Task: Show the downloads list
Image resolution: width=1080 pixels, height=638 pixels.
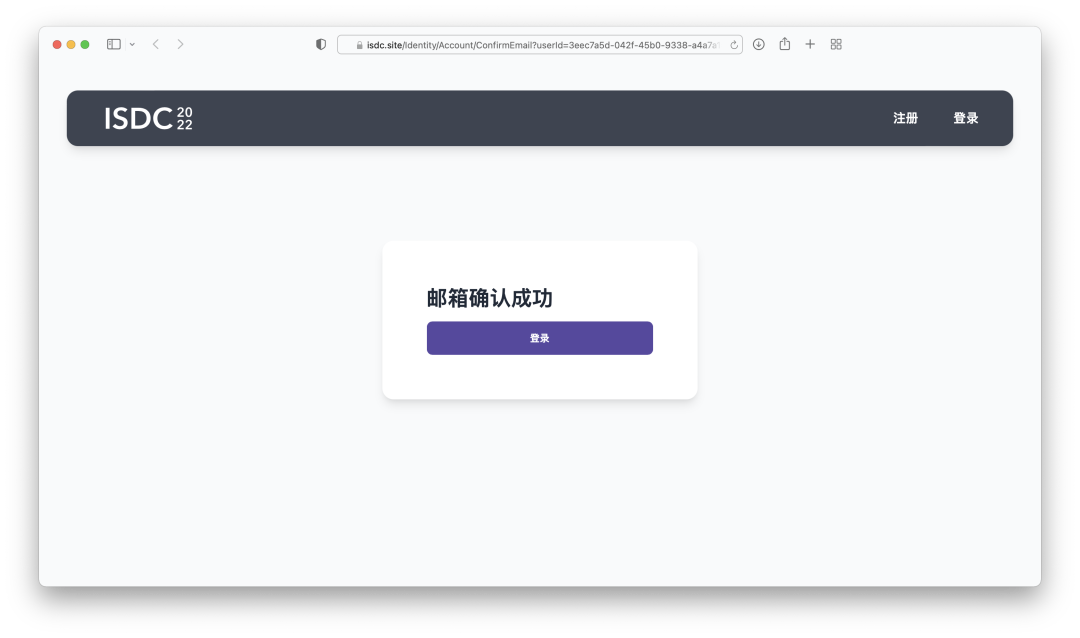Action: click(759, 44)
